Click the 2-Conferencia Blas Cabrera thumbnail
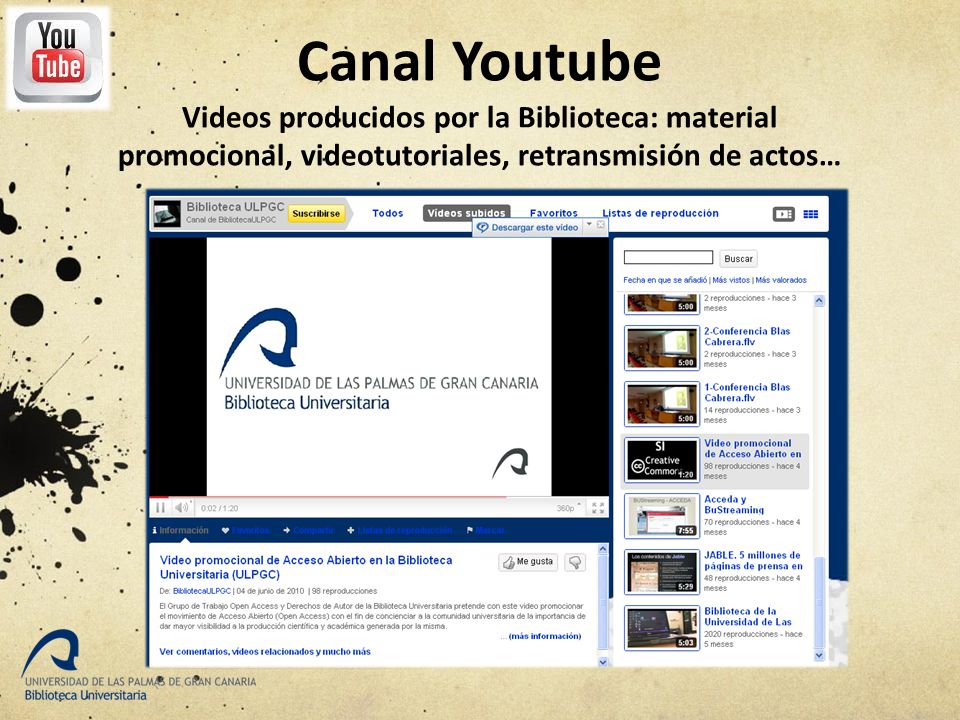 tap(662, 348)
